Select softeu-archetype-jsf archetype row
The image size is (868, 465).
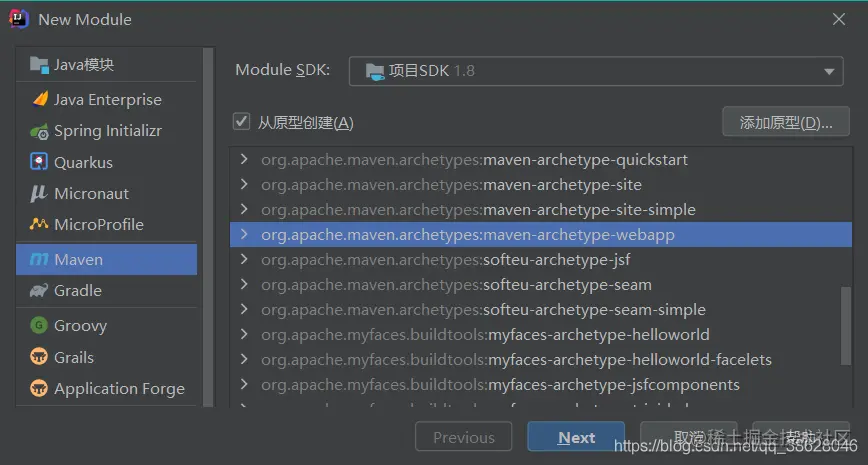(541, 259)
